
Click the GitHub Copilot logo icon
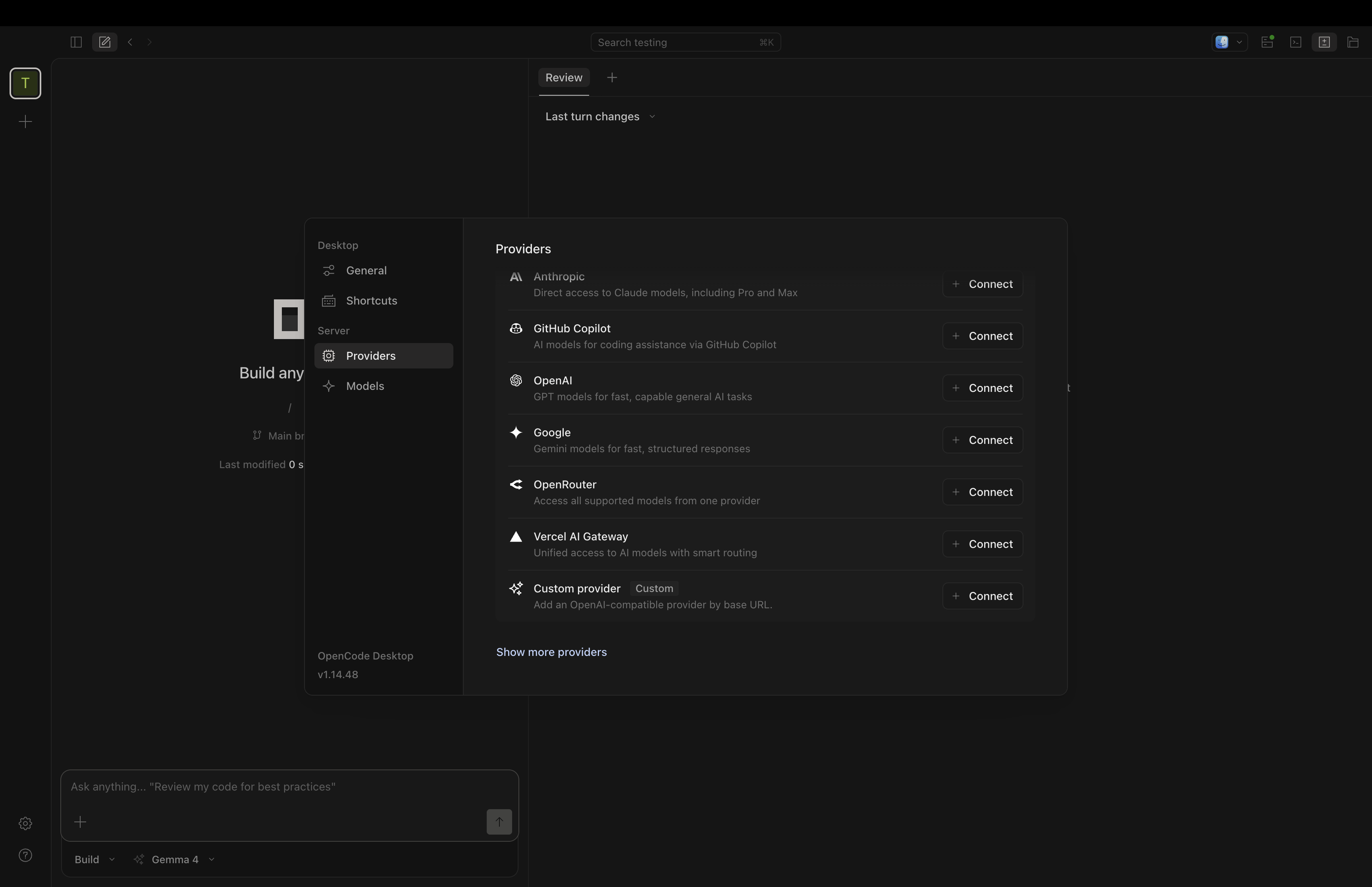(516, 328)
